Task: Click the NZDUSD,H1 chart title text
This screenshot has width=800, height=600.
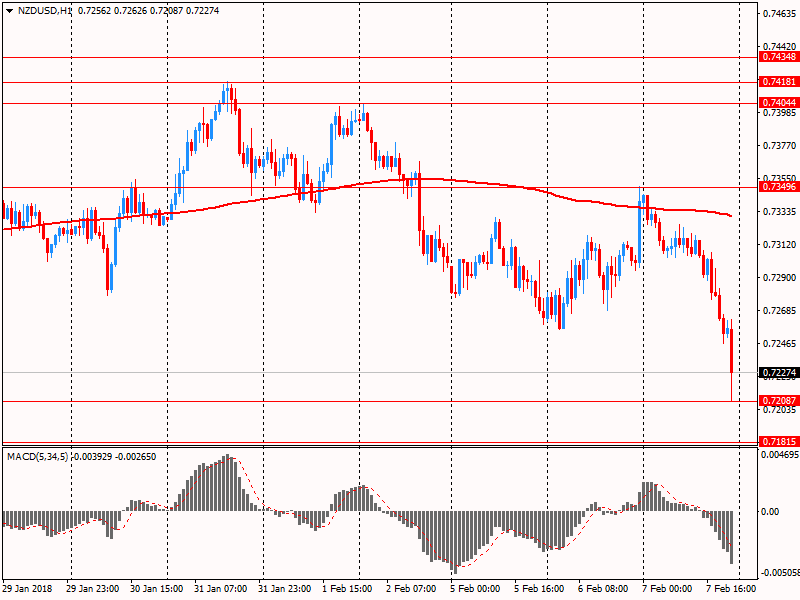Action: click(x=45, y=9)
